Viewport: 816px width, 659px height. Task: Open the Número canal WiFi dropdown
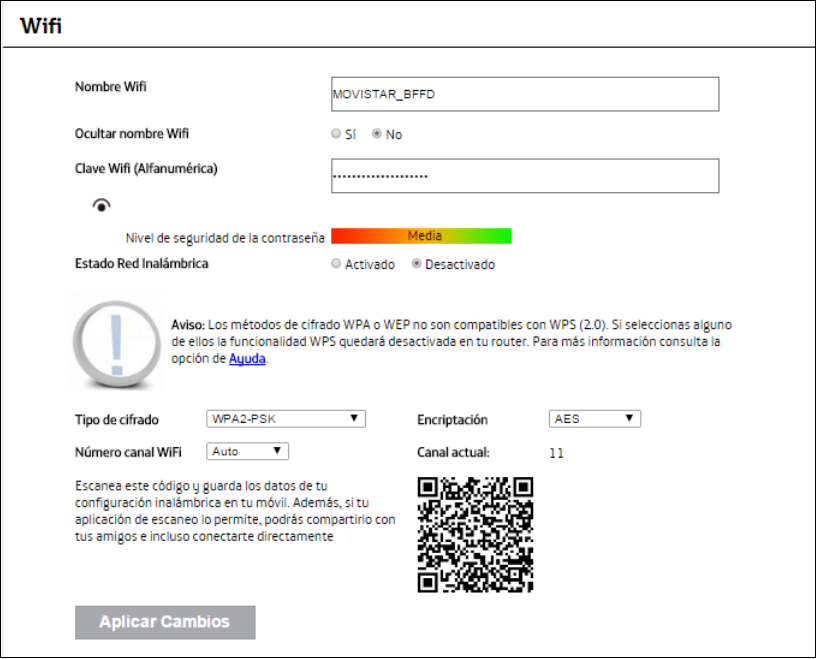(247, 451)
